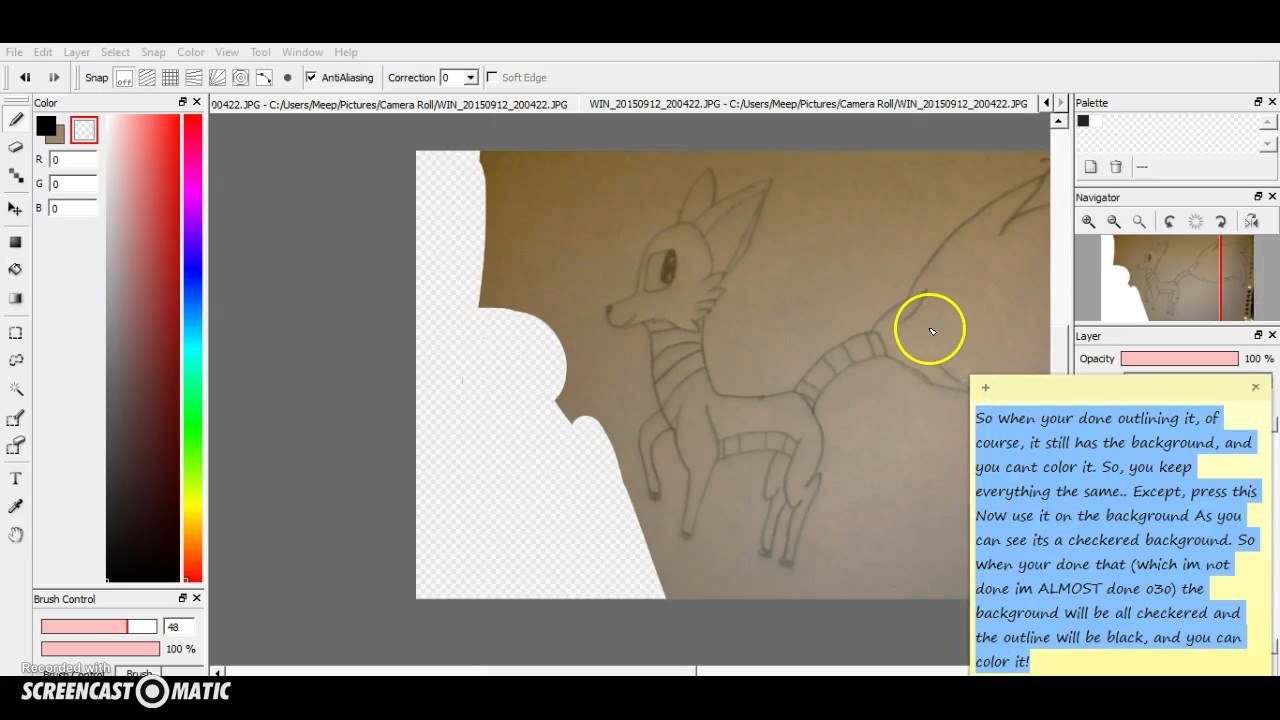The image size is (1280, 720).
Task: Open the Edit menu
Action: coord(43,52)
